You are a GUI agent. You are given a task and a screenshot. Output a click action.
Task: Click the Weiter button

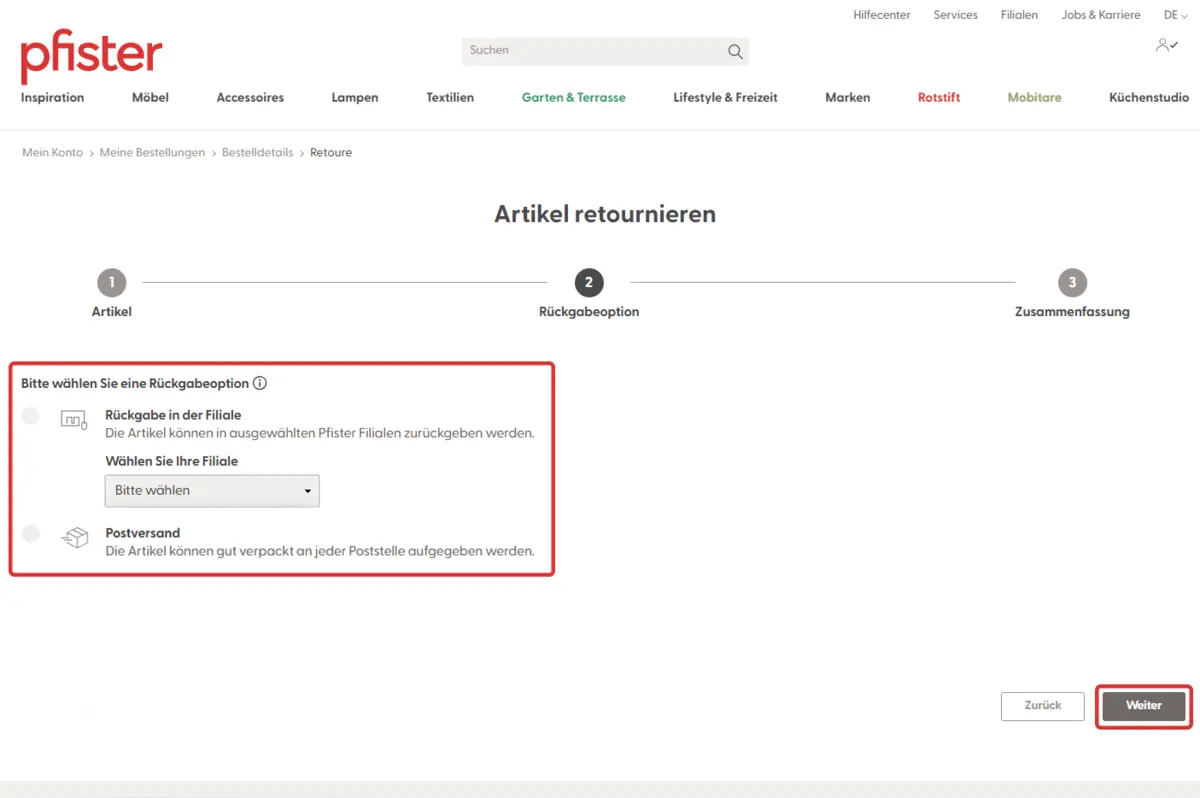coord(1143,705)
